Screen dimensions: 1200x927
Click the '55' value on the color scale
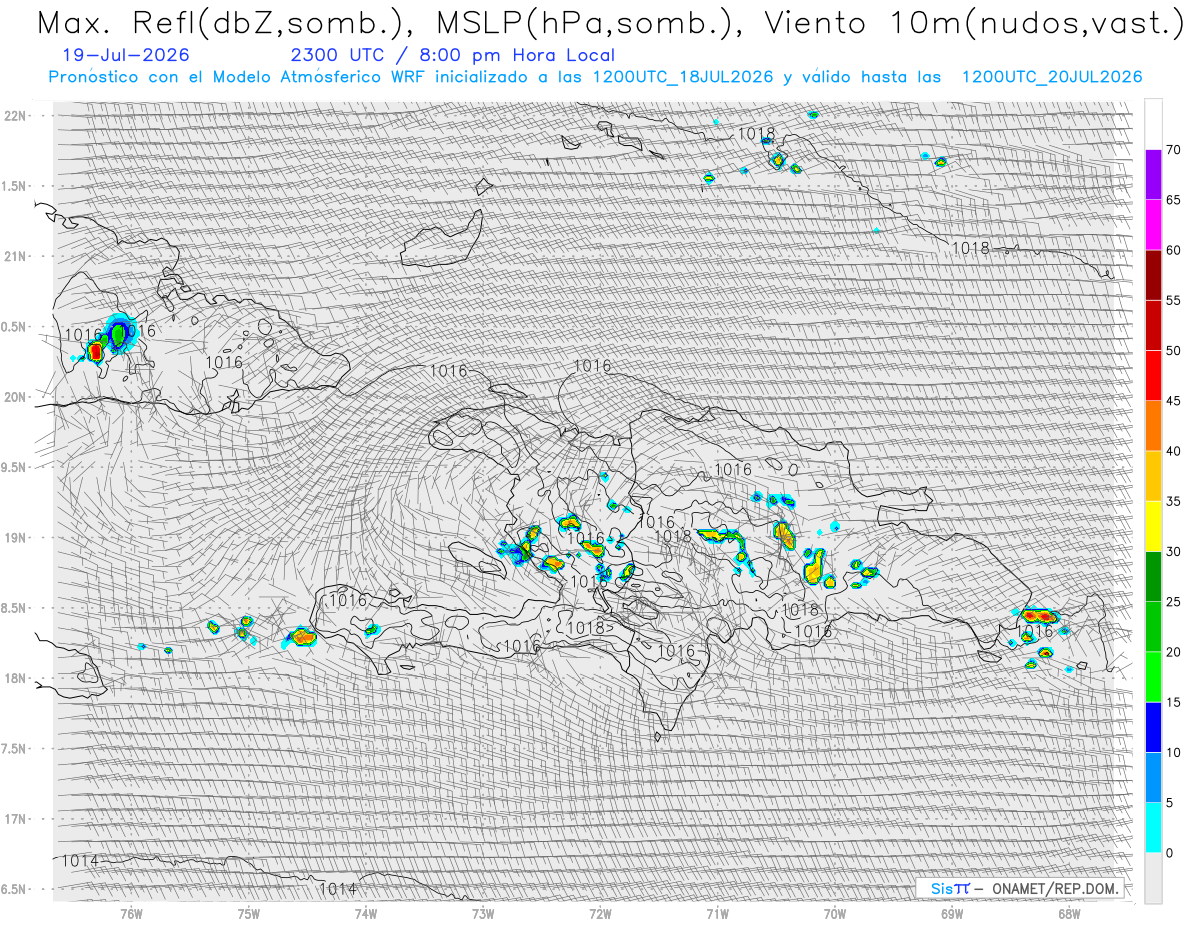(1173, 300)
